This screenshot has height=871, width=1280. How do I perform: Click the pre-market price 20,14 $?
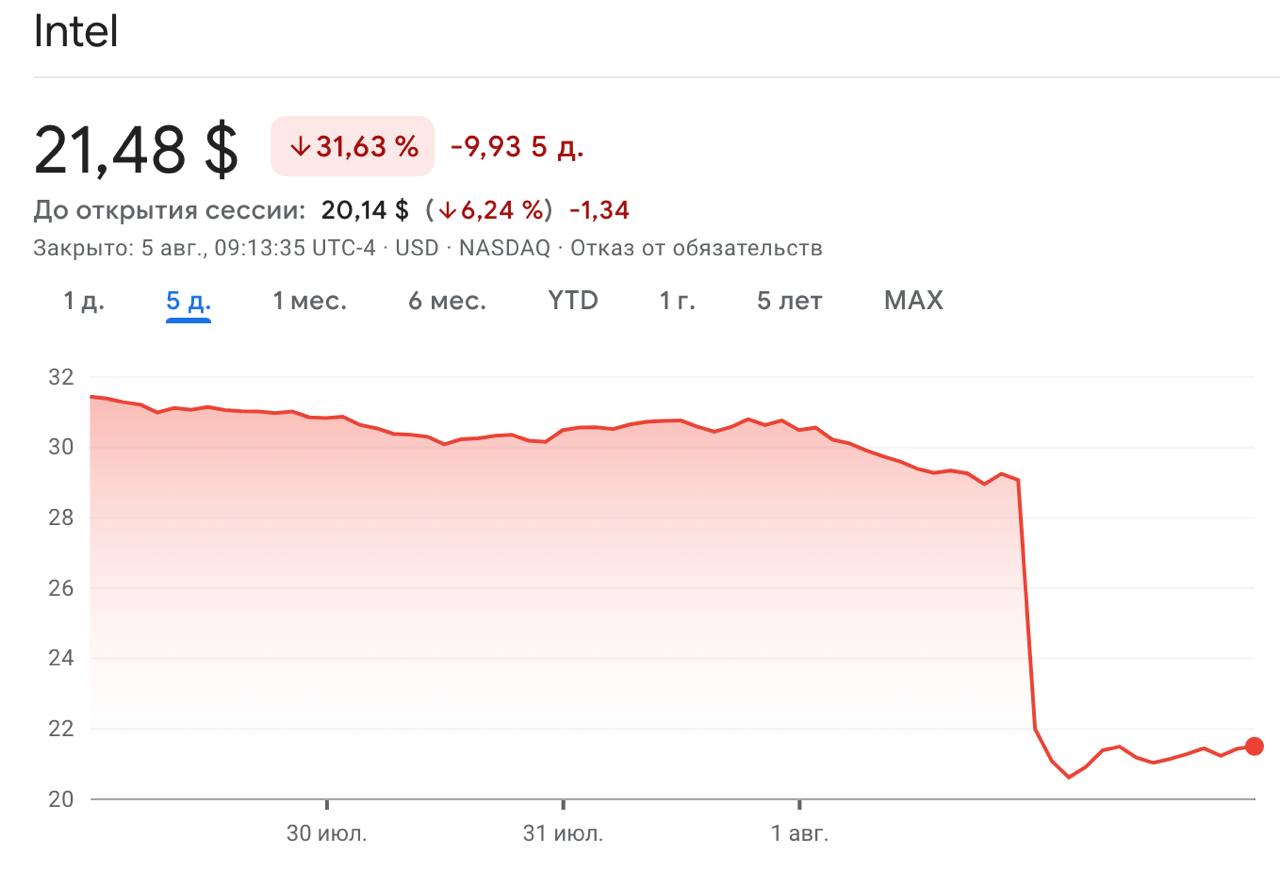tap(365, 211)
